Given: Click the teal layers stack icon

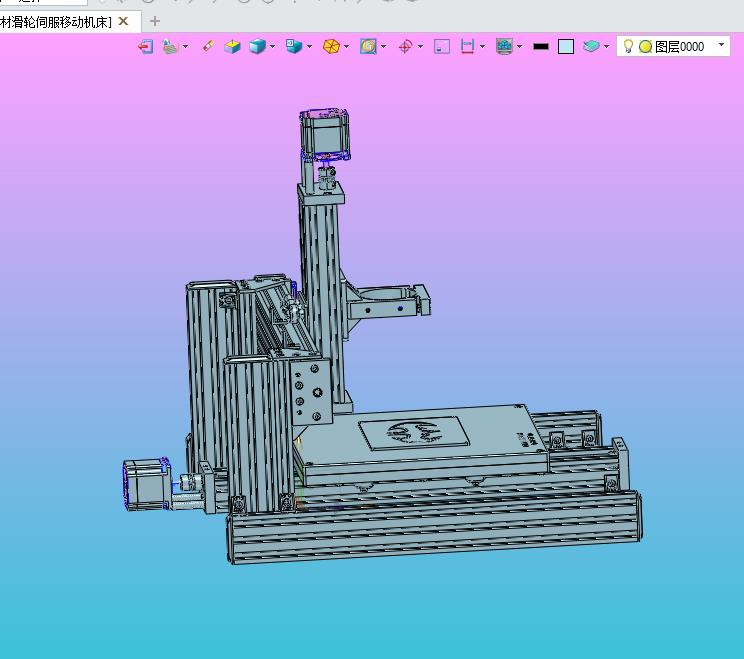Looking at the screenshot, I should (591, 46).
